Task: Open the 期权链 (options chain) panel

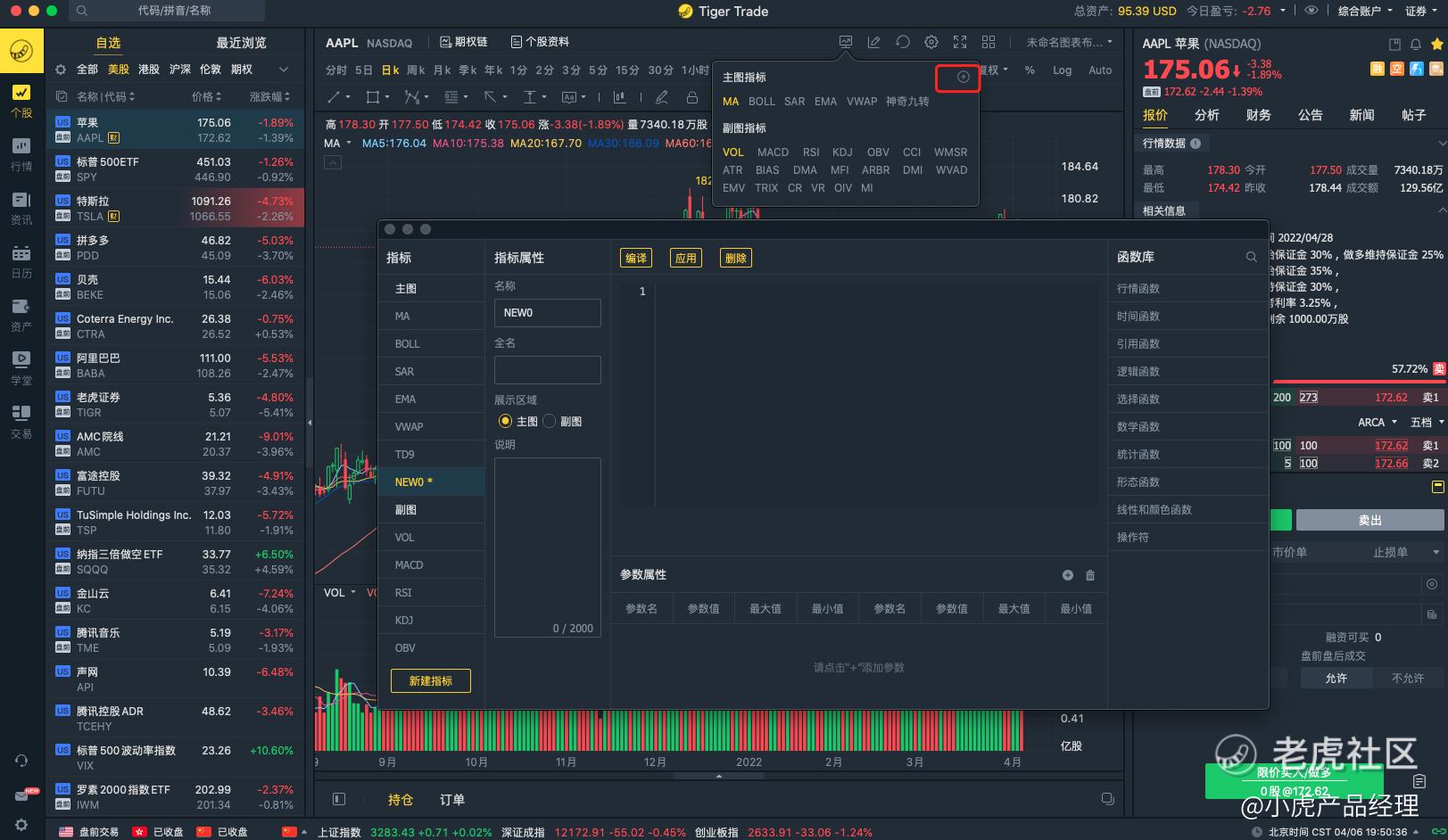Action: click(468, 41)
